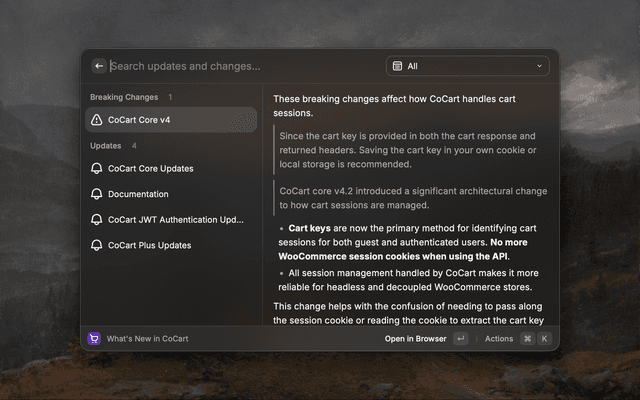Click the return key icon
This screenshot has width=640, height=400.
coord(461,338)
